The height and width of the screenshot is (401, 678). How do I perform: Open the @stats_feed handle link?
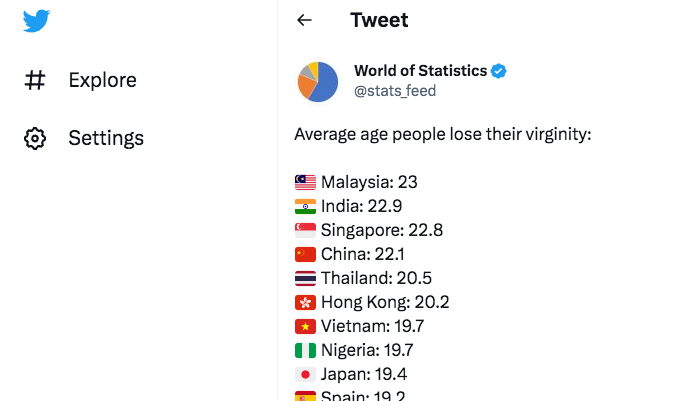[x=395, y=91]
